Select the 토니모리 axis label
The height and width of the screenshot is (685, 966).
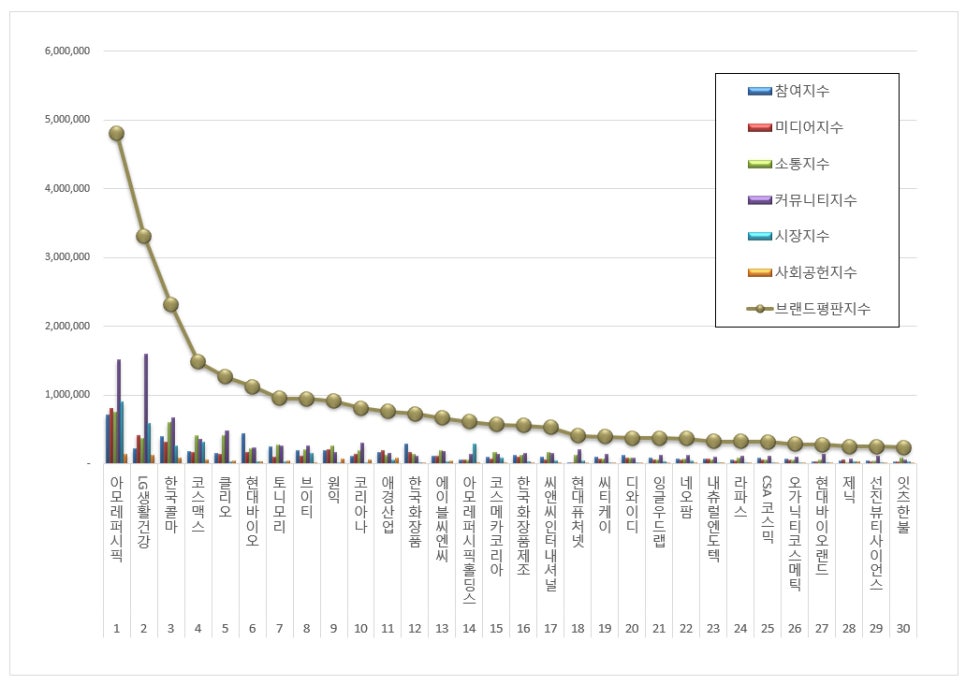coord(279,504)
